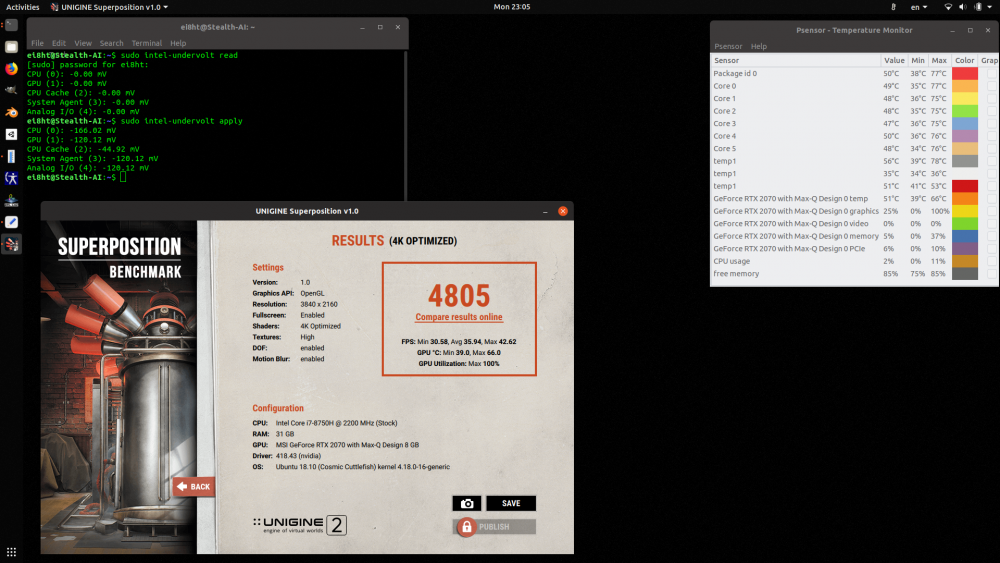The width and height of the screenshot is (1000, 563).
Task: Open the Terminal menu in terminal
Action: 147,43
